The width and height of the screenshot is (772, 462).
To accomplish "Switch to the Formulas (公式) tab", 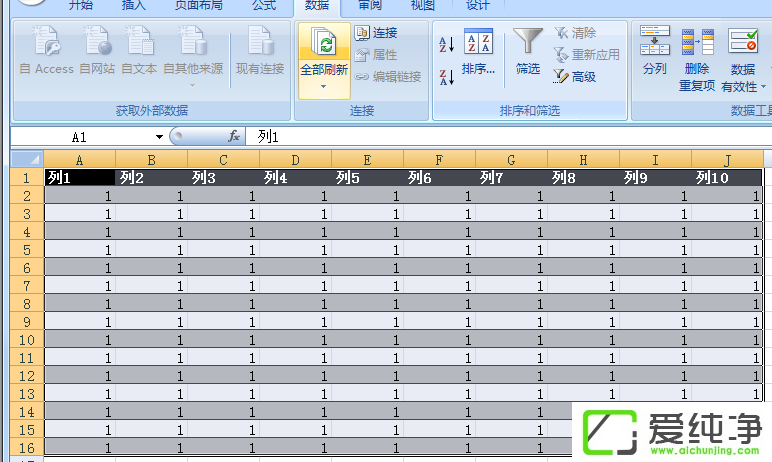I will pyautogui.click(x=264, y=5).
